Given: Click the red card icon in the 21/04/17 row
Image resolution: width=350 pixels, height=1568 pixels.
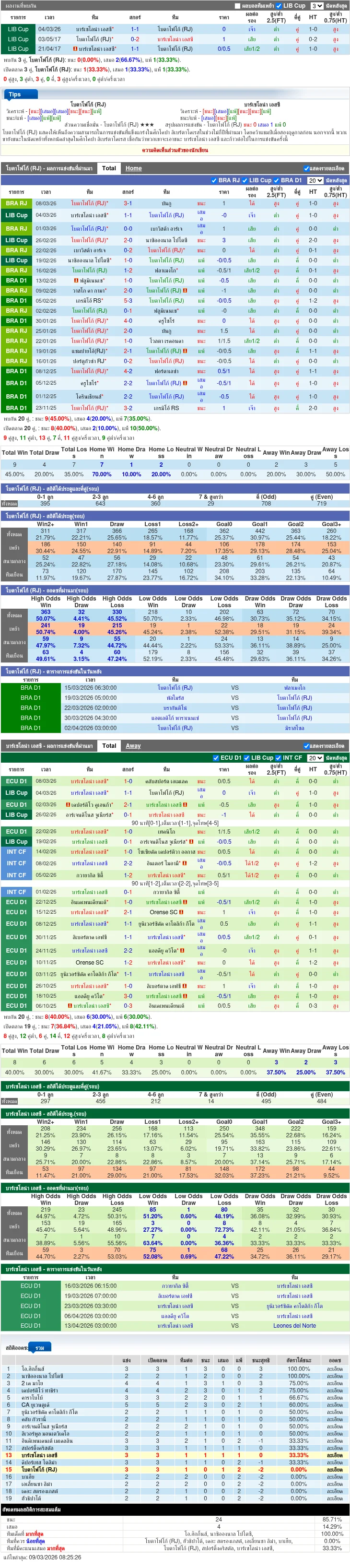Looking at the screenshot, I should coord(75,49).
